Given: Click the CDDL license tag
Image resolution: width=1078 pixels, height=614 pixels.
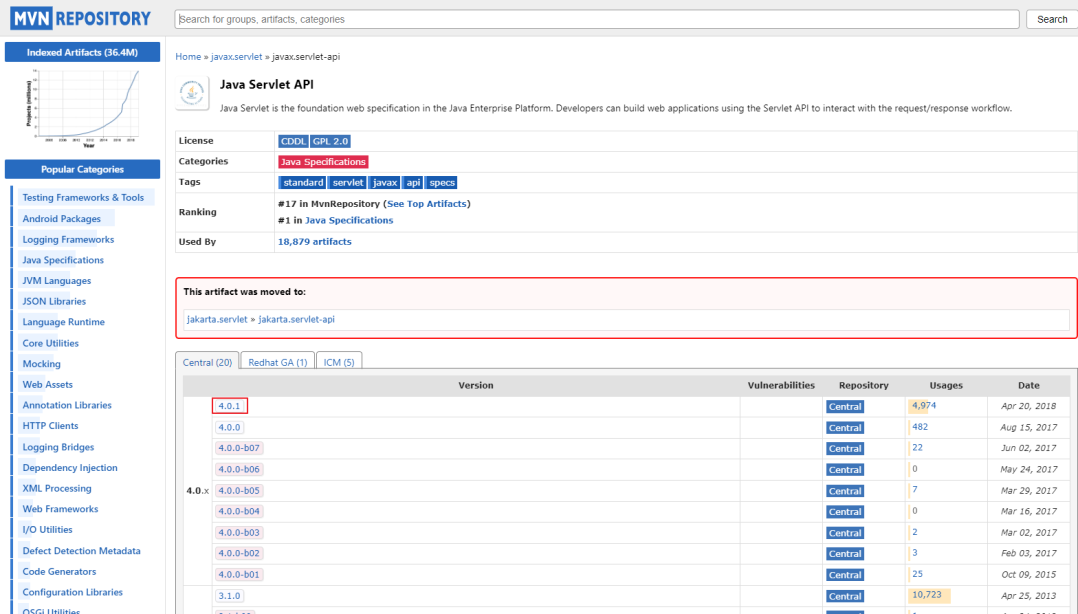Looking at the screenshot, I should click(293, 141).
